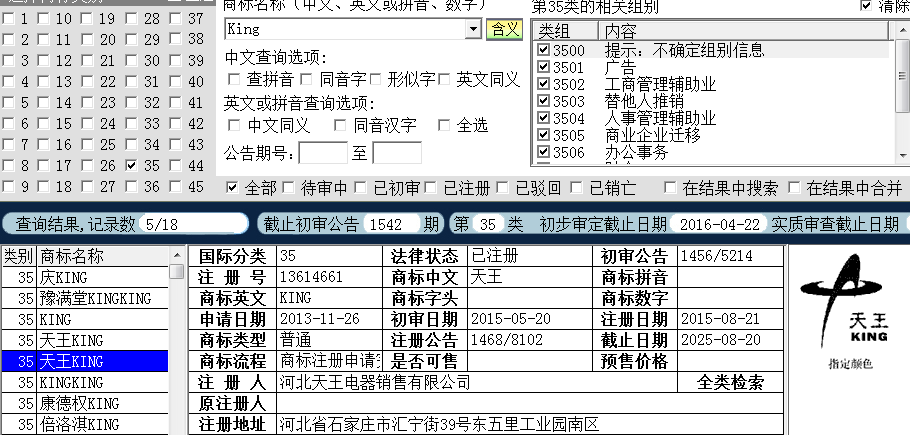Tick the 待审中 status checkbox
Screen dimensions: 910x435
tap(288, 187)
